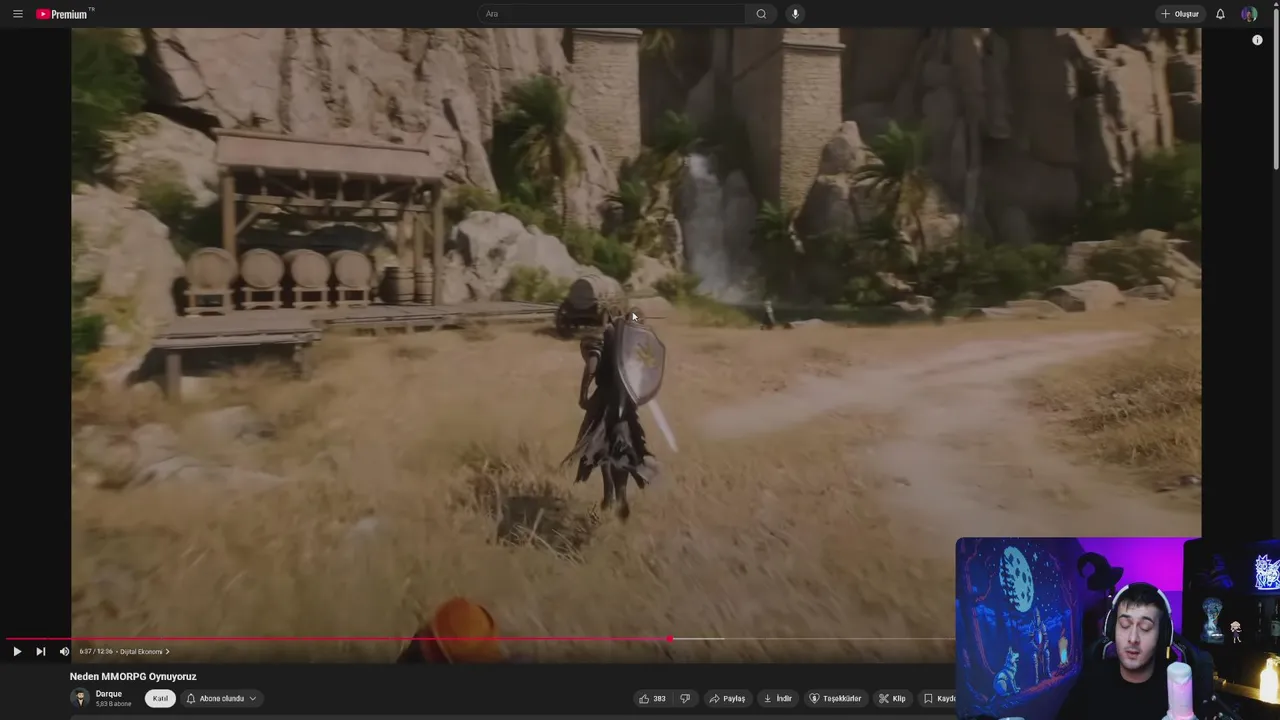Viewport: 1280px width, 720px height.
Task: Like the video (383)
Action: click(652, 698)
